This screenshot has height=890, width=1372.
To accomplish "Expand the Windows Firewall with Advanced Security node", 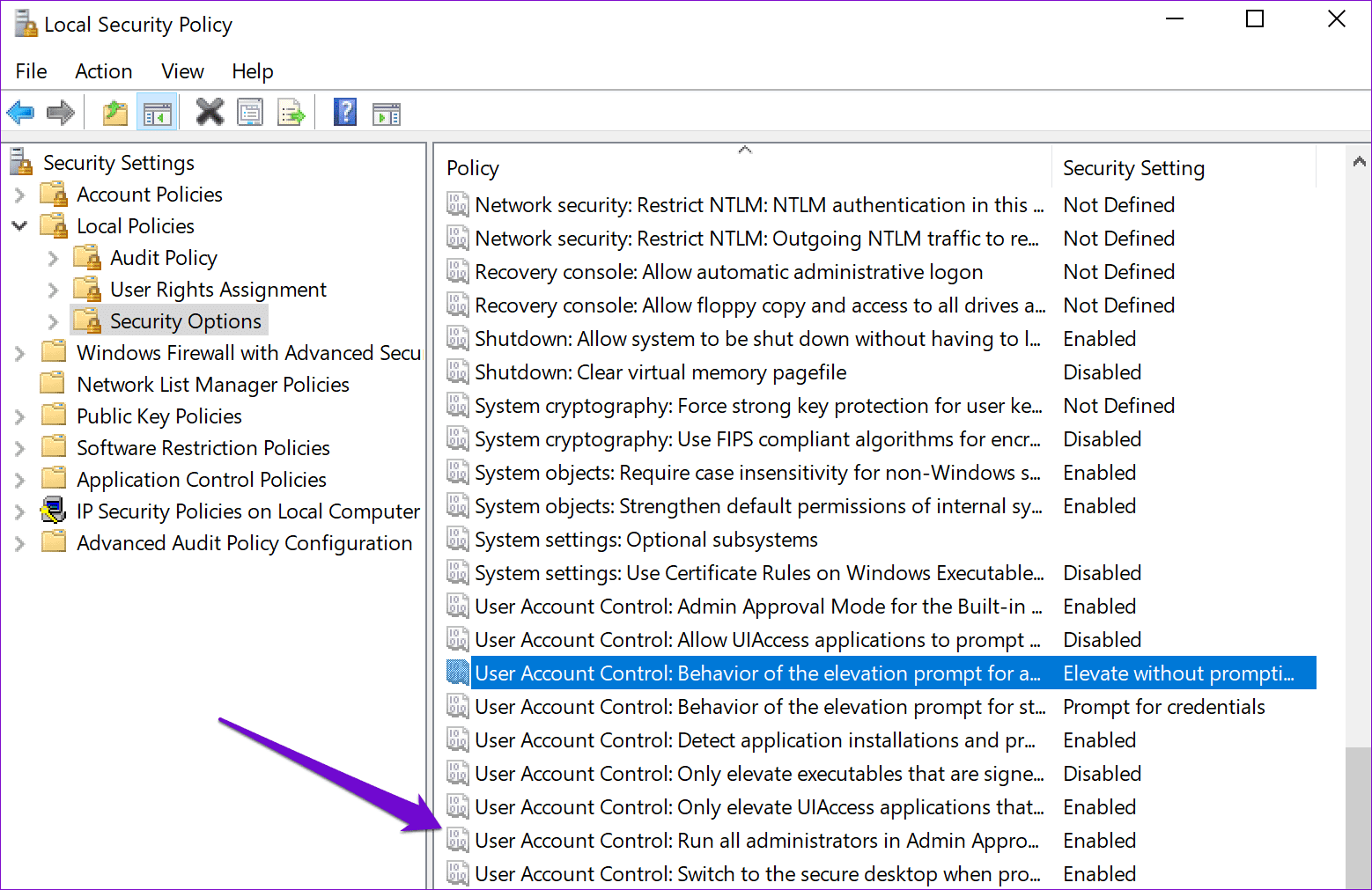I will click(x=19, y=352).
